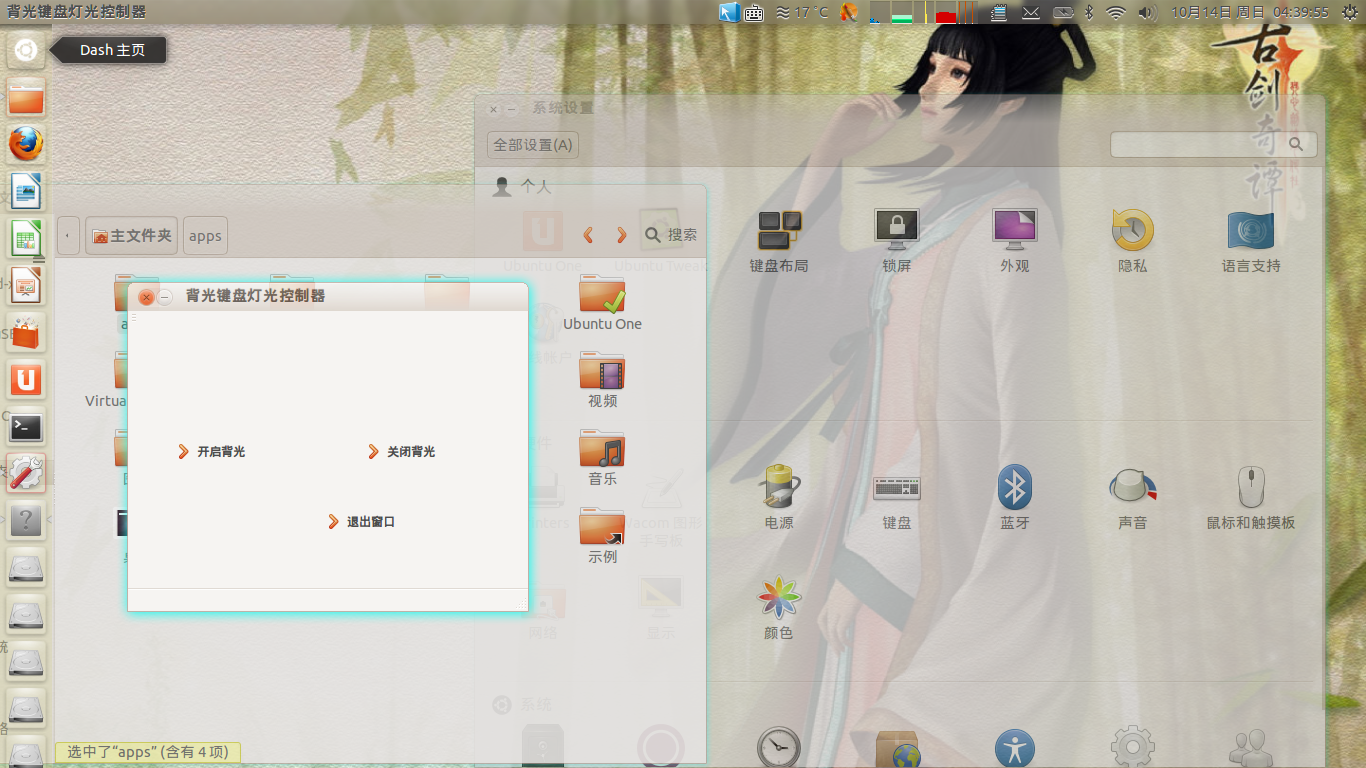Click 退出窗口 to exit the controller

pyautogui.click(x=361, y=522)
